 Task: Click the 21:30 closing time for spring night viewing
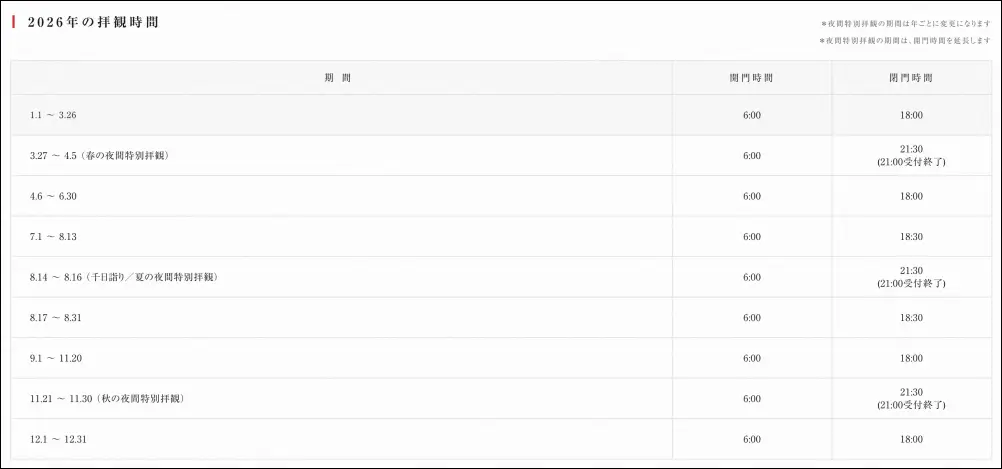pyautogui.click(x=910, y=150)
